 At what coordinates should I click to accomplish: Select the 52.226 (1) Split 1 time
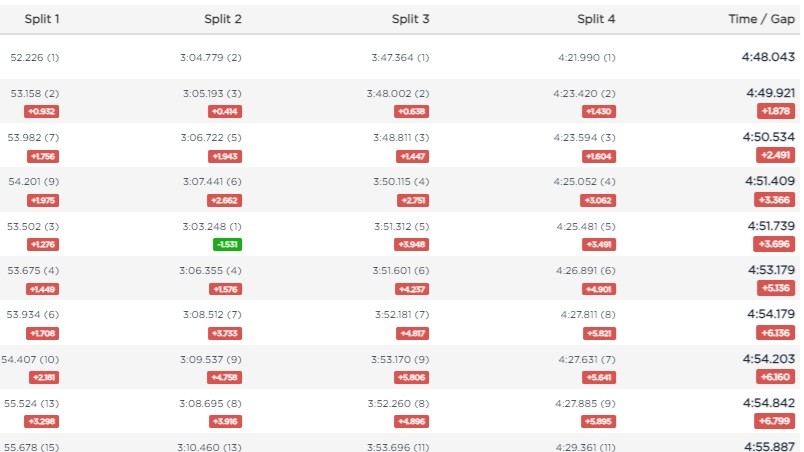click(34, 57)
